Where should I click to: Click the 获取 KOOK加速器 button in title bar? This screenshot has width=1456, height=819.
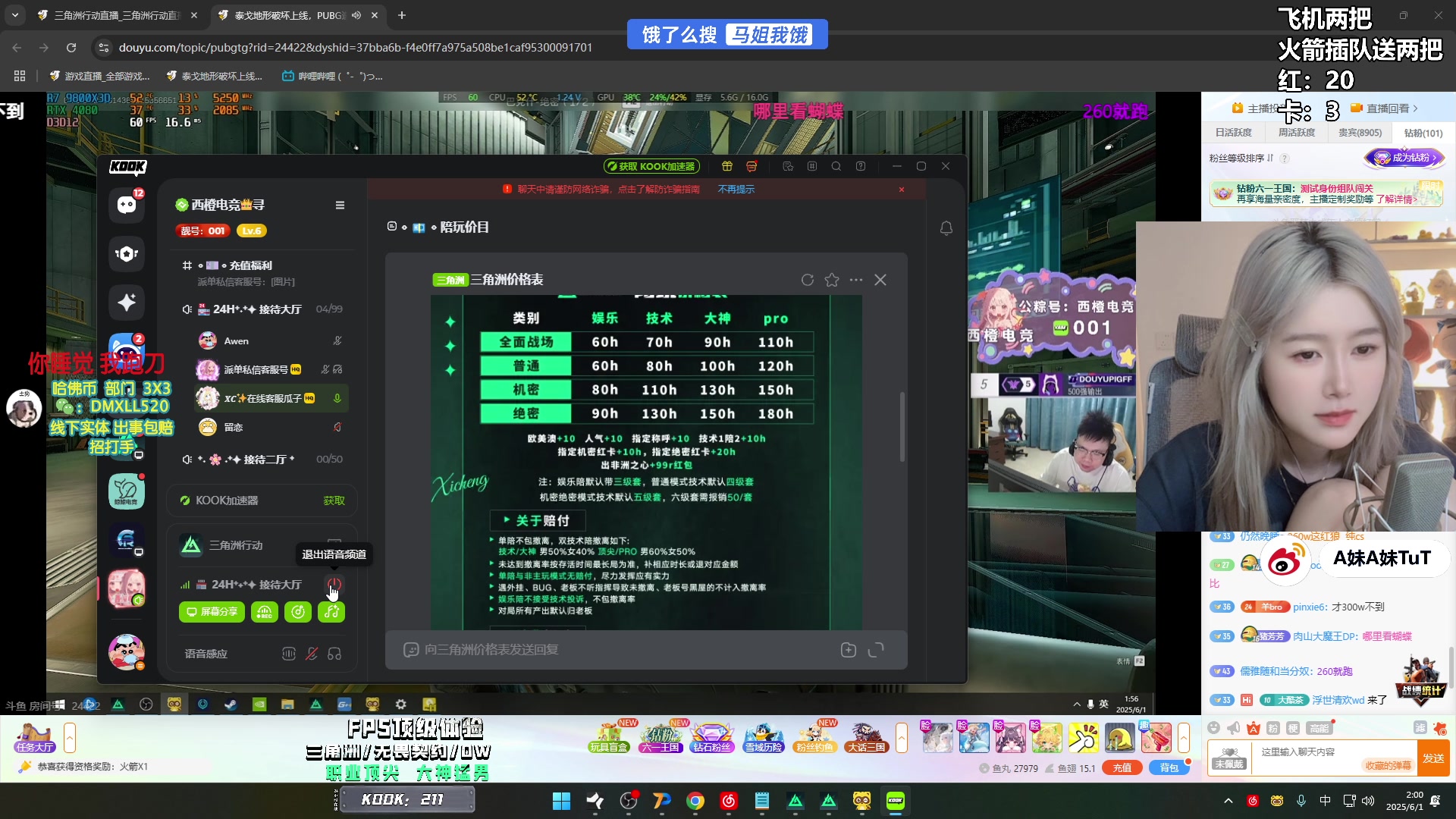(651, 166)
